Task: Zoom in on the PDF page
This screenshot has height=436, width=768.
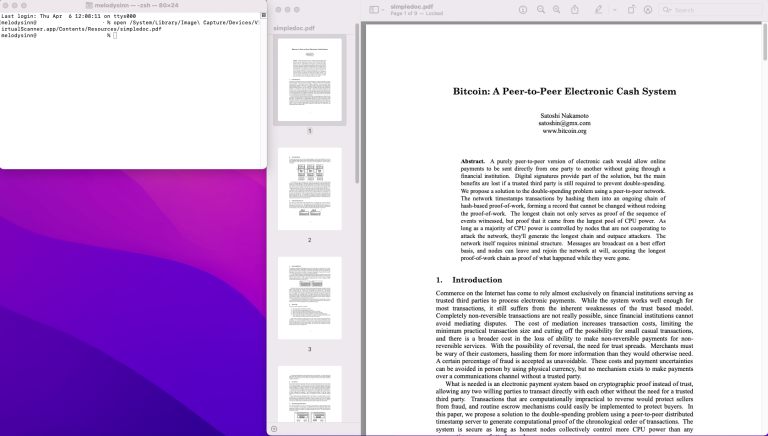Action: (x=557, y=10)
